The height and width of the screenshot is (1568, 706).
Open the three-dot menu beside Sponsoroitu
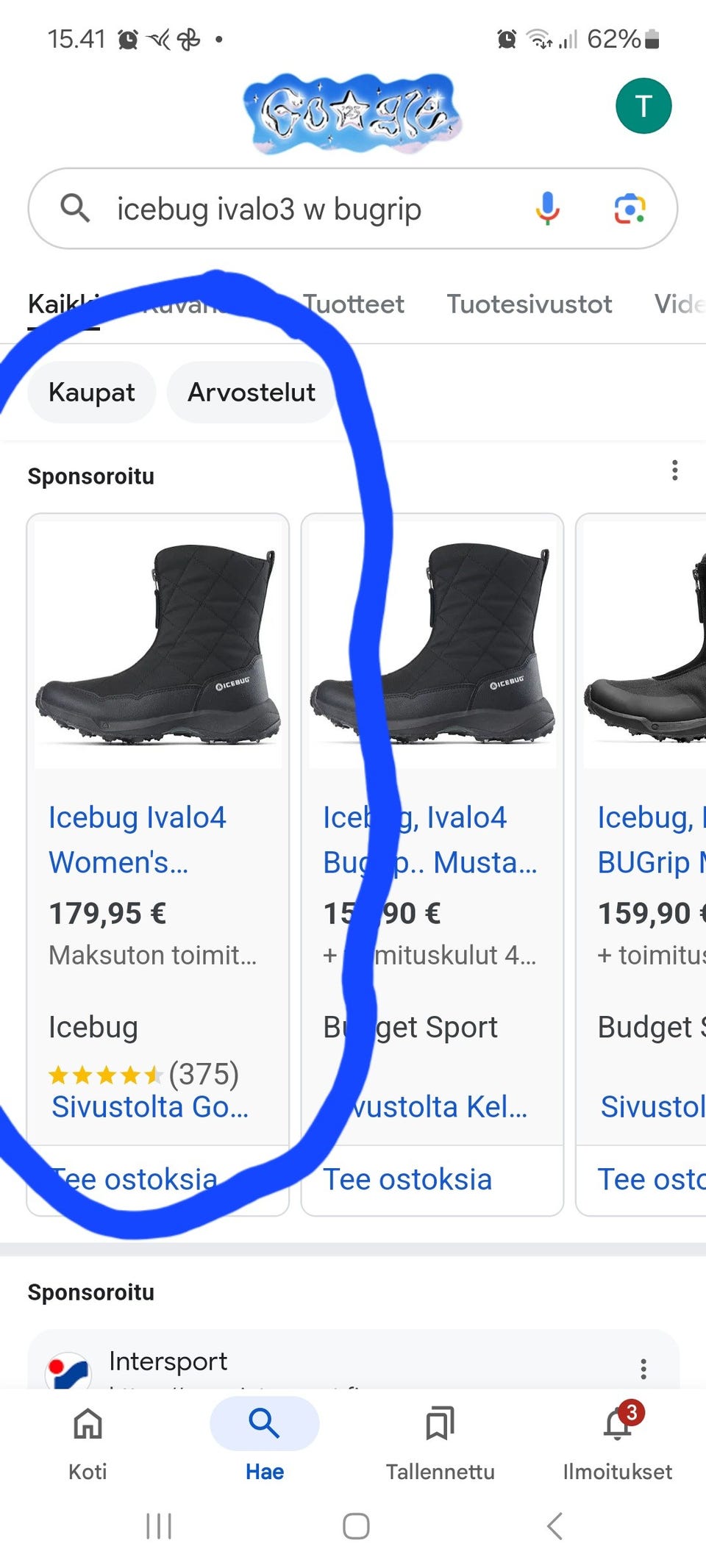pyautogui.click(x=674, y=469)
